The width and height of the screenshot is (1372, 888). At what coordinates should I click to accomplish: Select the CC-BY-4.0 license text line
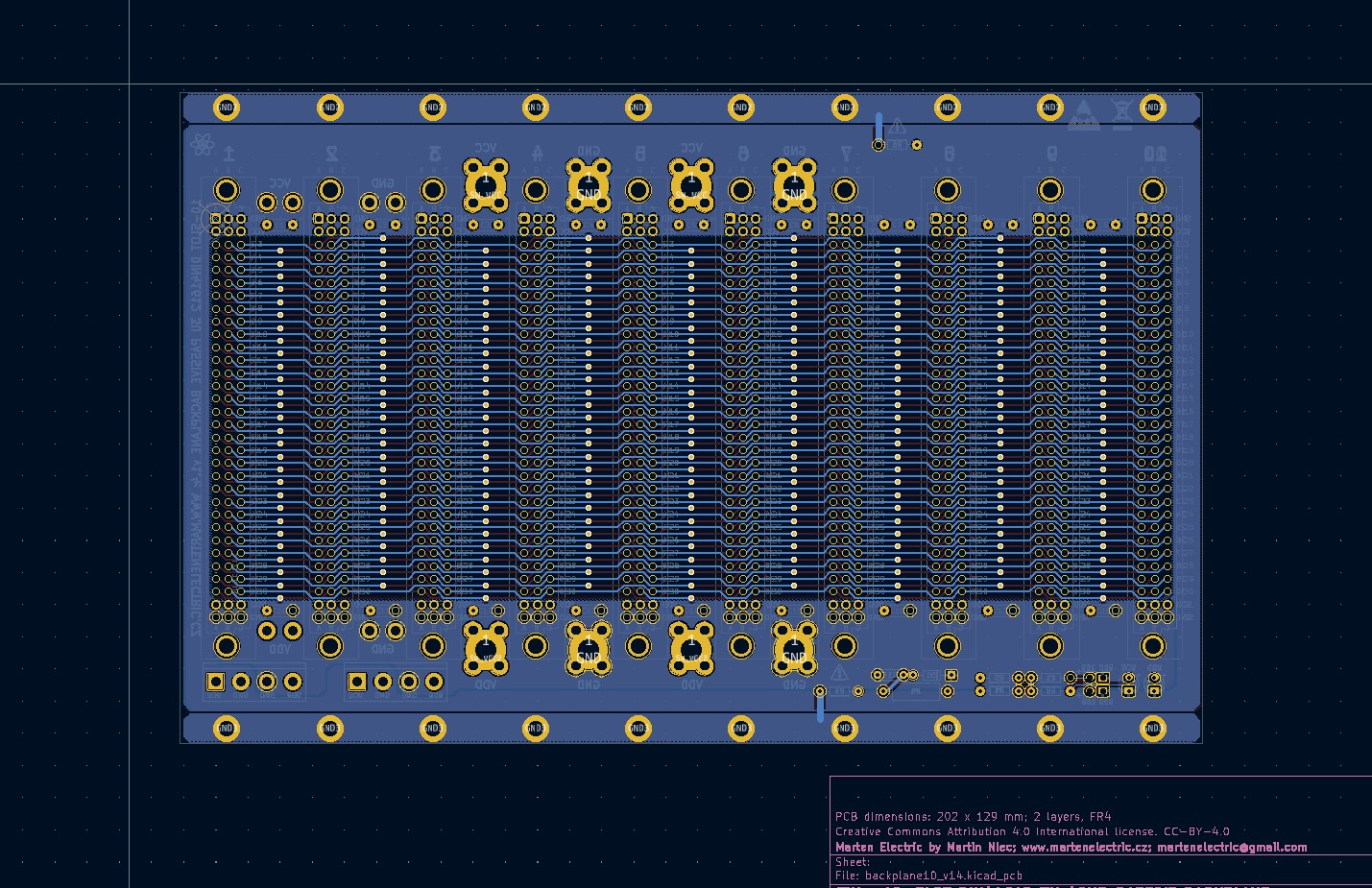1032,831
